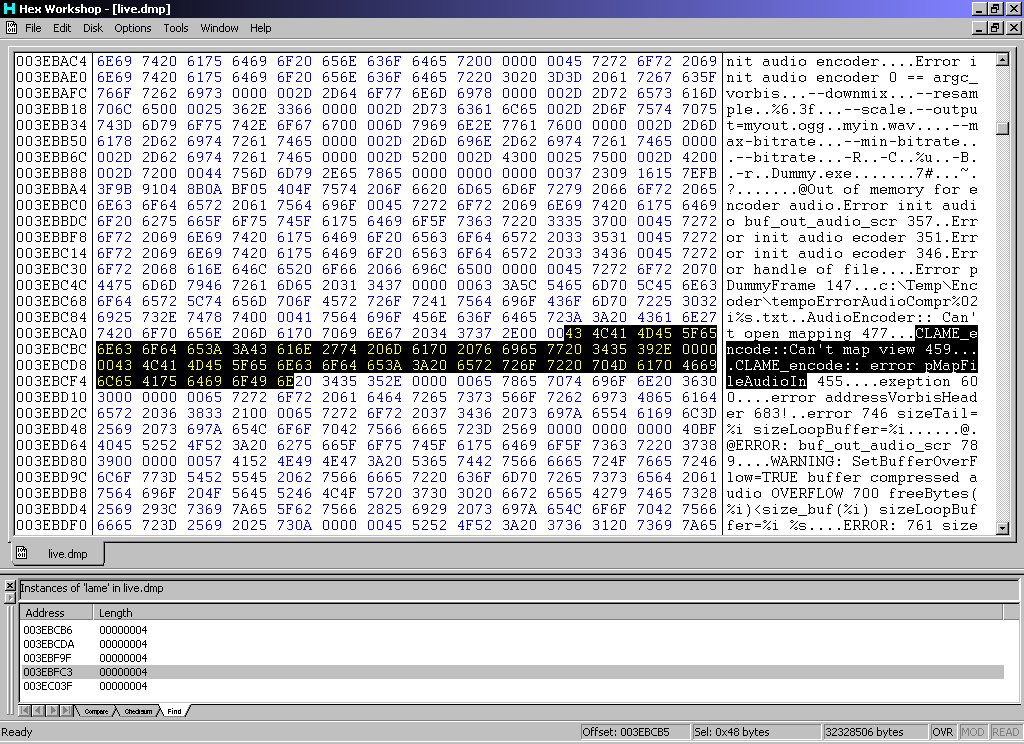Open the Options menu
This screenshot has height=744, width=1024.
133,28
